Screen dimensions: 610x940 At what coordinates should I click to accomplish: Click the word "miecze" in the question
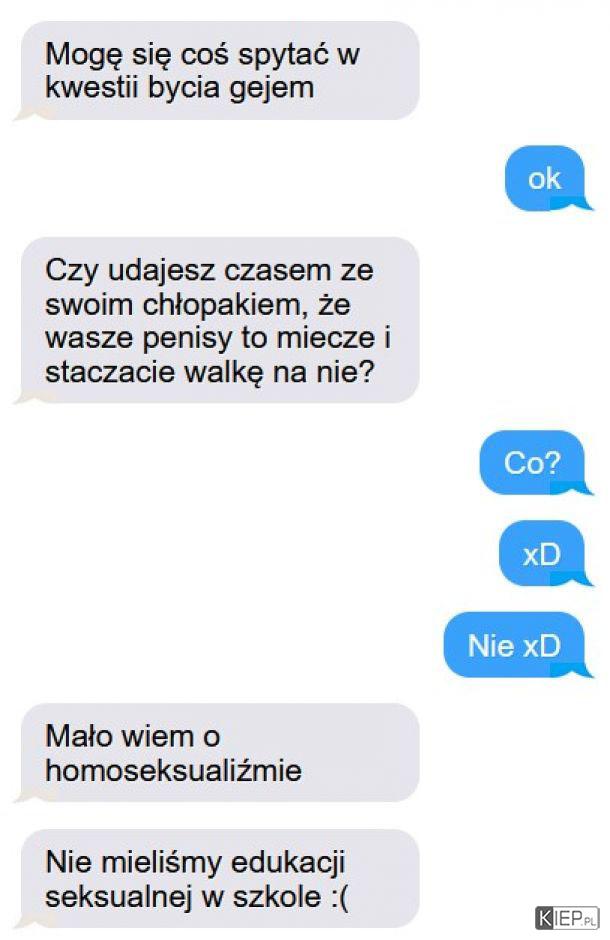pyautogui.click(x=325, y=338)
